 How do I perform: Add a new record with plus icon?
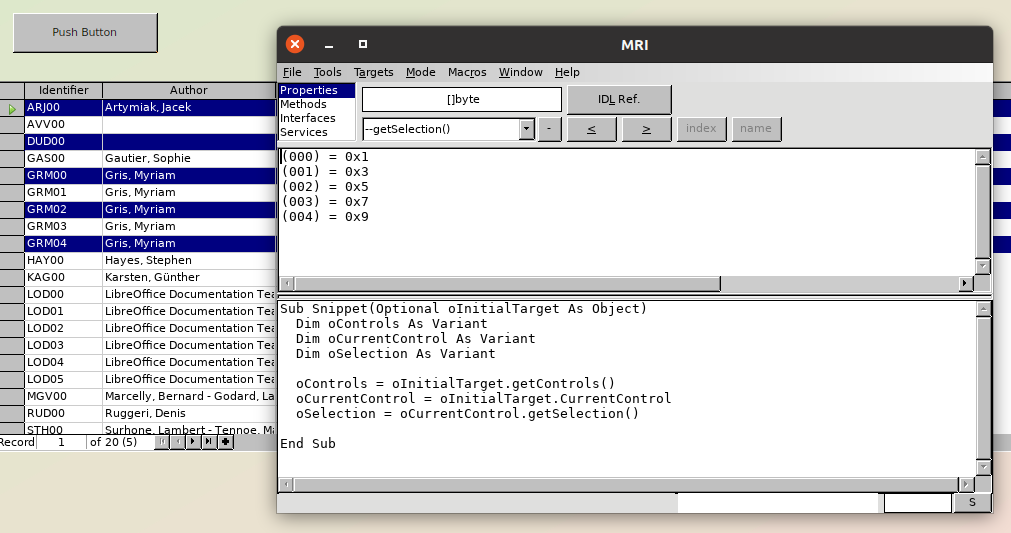click(x=226, y=442)
